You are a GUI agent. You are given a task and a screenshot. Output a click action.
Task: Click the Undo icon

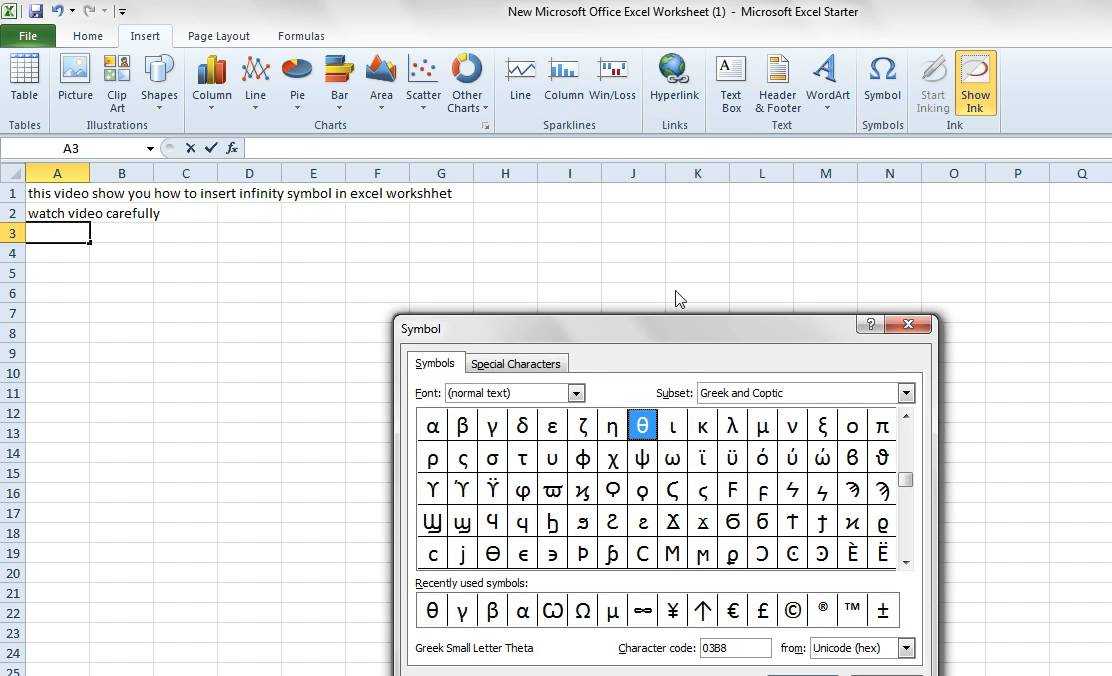point(57,11)
